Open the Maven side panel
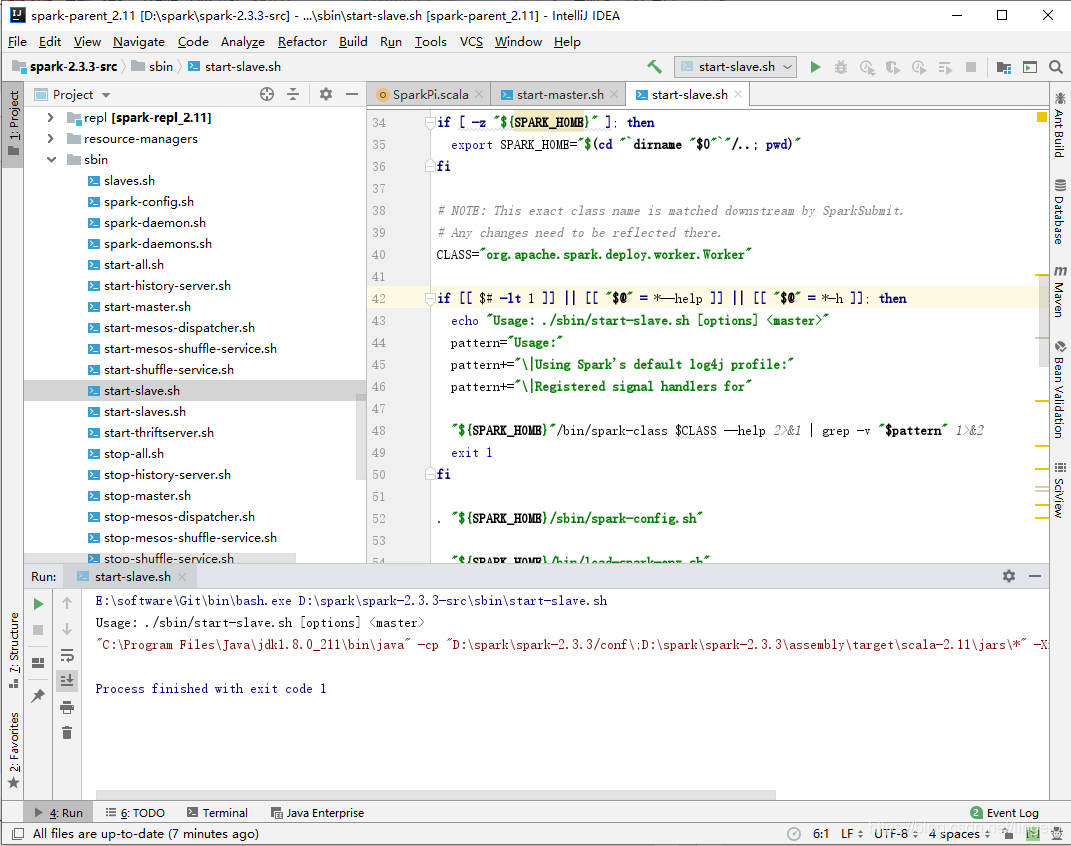This screenshot has height=846, width=1071. coord(1059,292)
